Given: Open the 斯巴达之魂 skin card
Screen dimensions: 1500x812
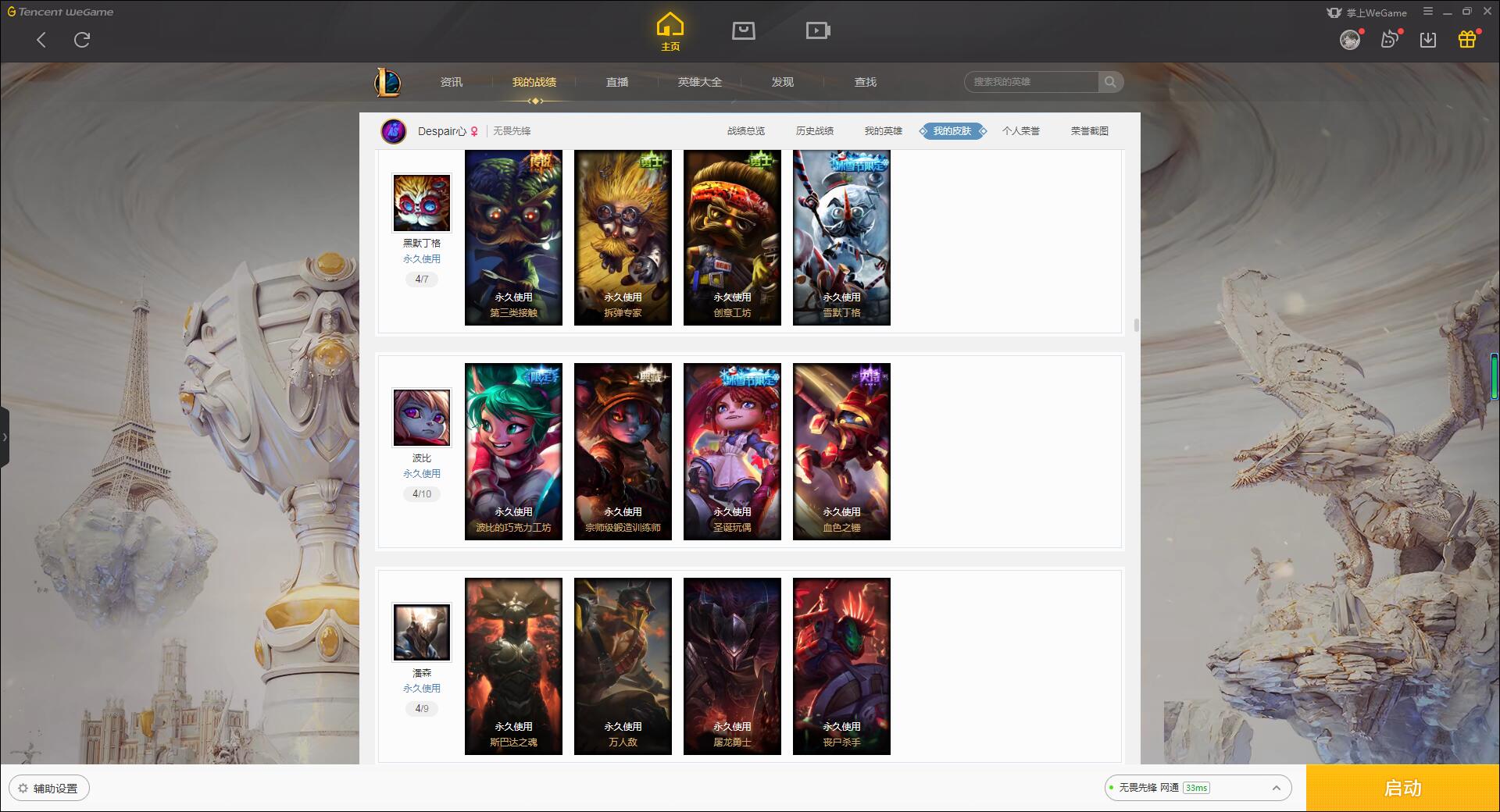Looking at the screenshot, I should point(513,666).
